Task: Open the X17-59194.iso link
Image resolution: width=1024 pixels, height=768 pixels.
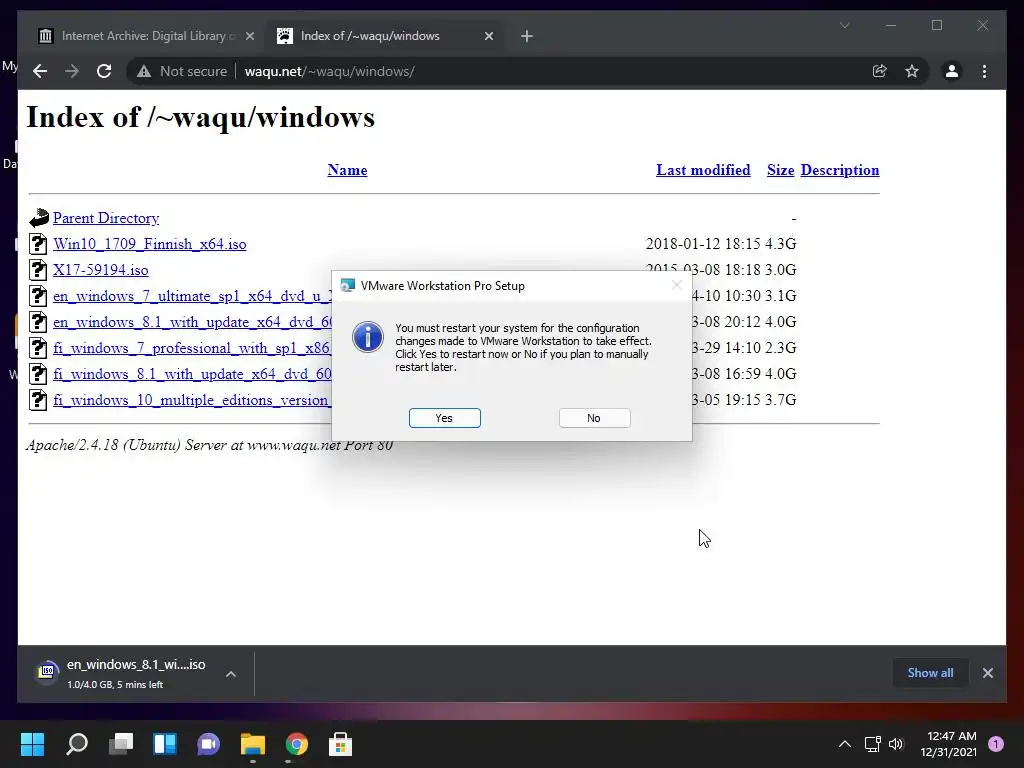Action: tap(101, 270)
